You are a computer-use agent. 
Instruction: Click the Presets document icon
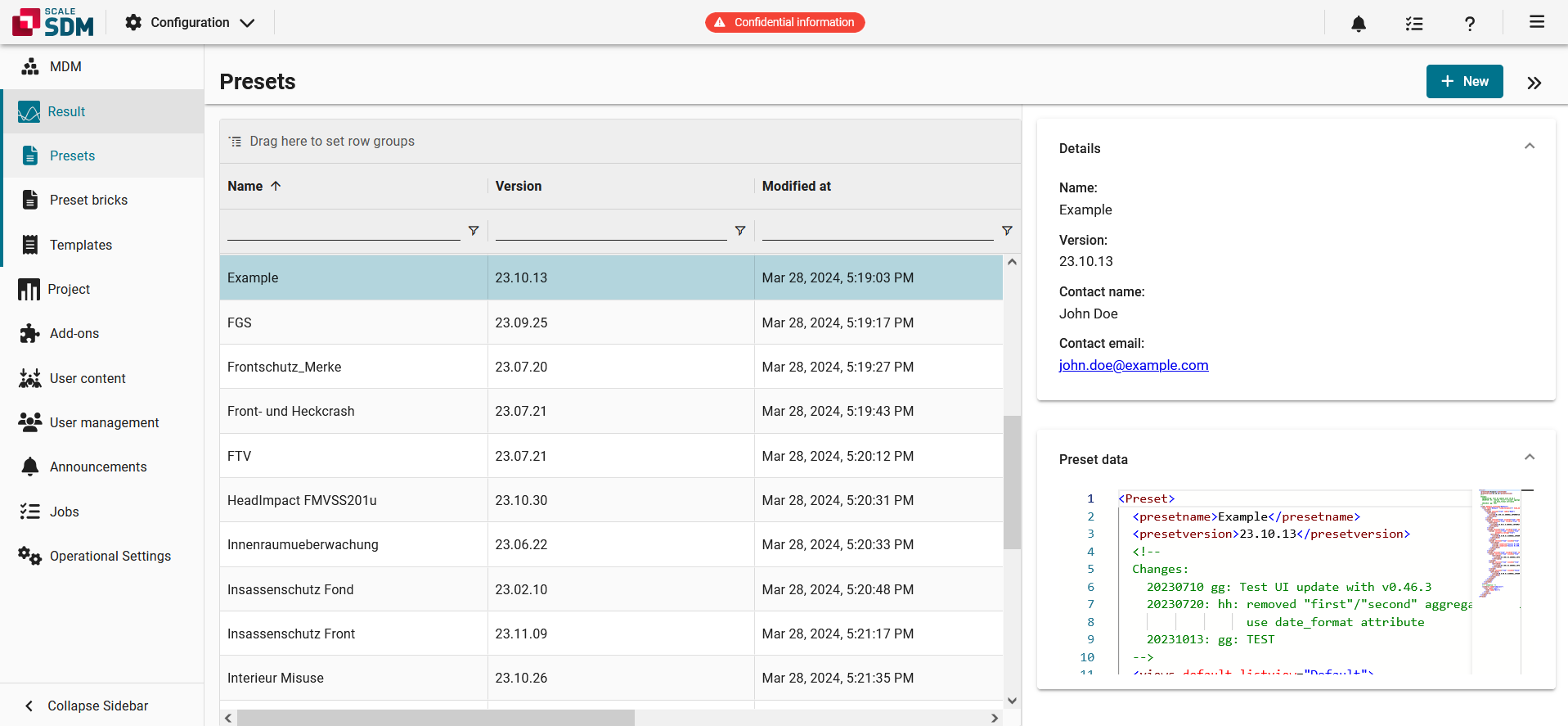30,156
